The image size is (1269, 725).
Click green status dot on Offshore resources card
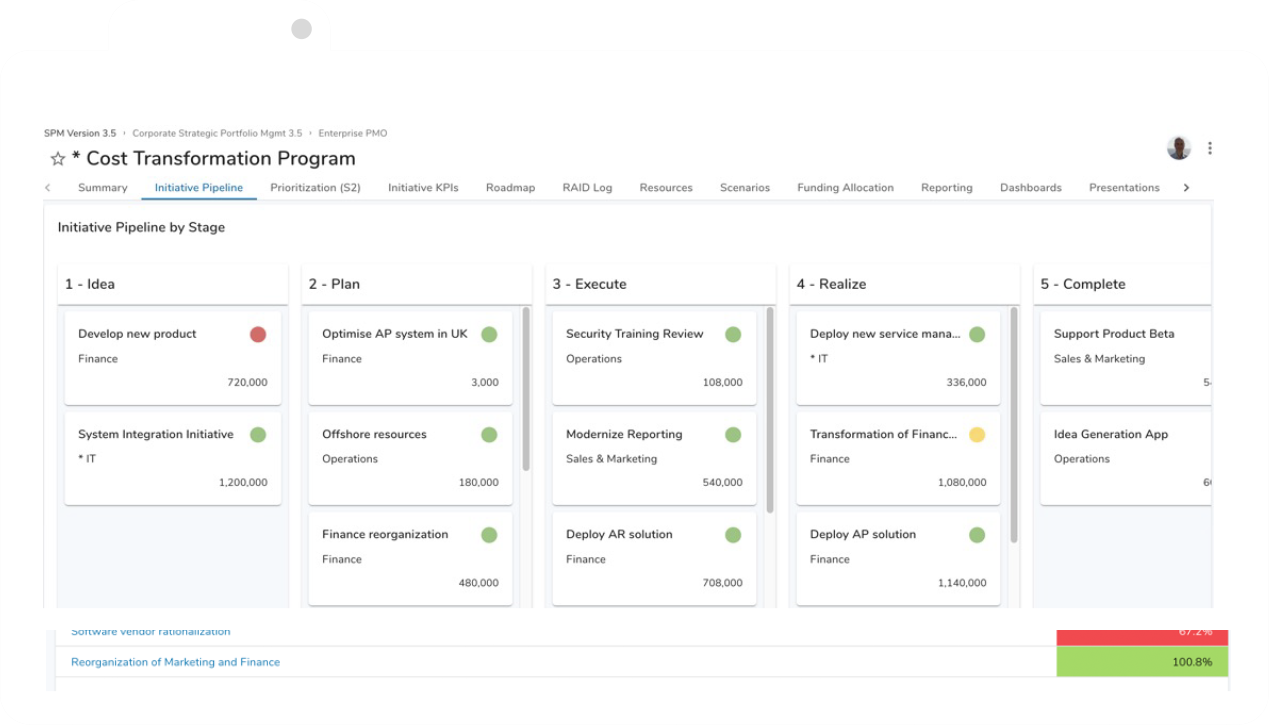(489, 435)
